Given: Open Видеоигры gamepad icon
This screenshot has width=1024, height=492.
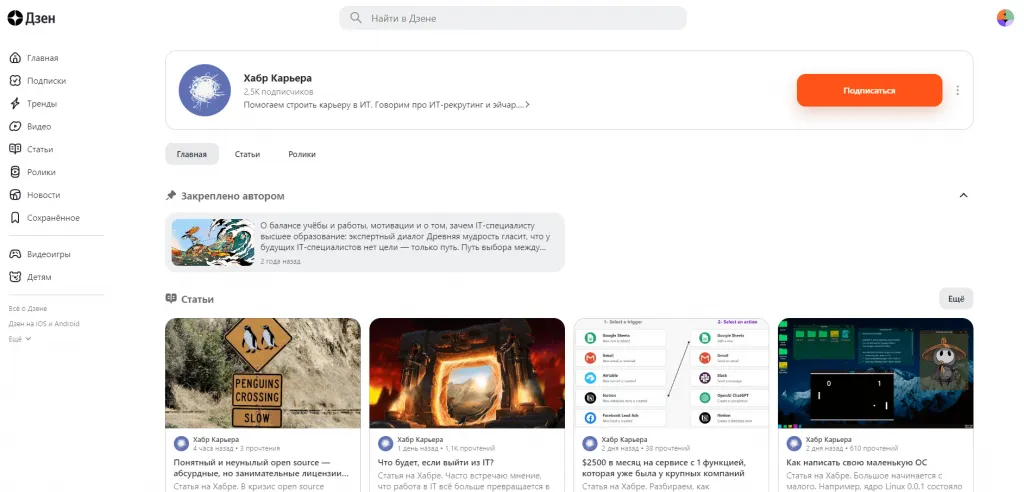Looking at the screenshot, I should pyautogui.click(x=15, y=254).
